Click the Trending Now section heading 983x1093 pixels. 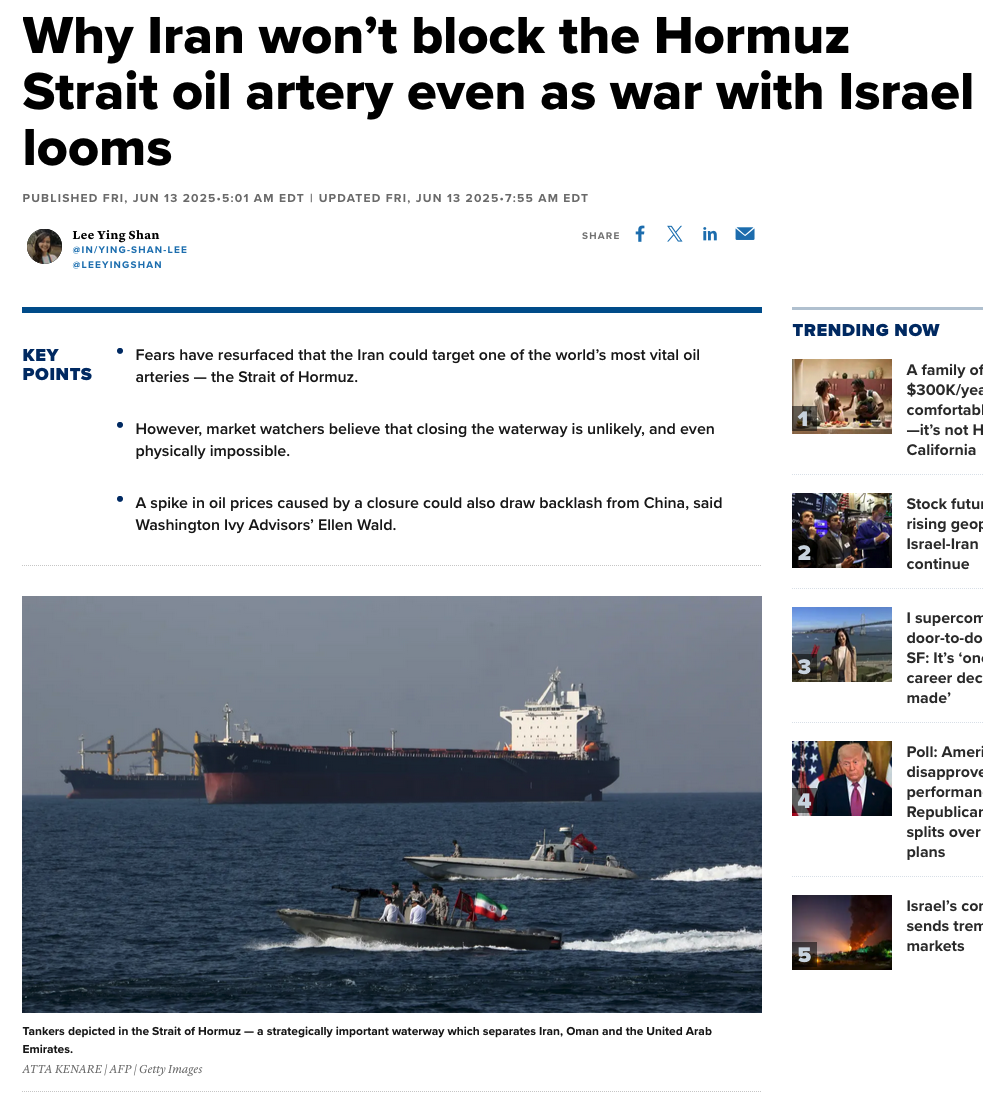point(866,330)
